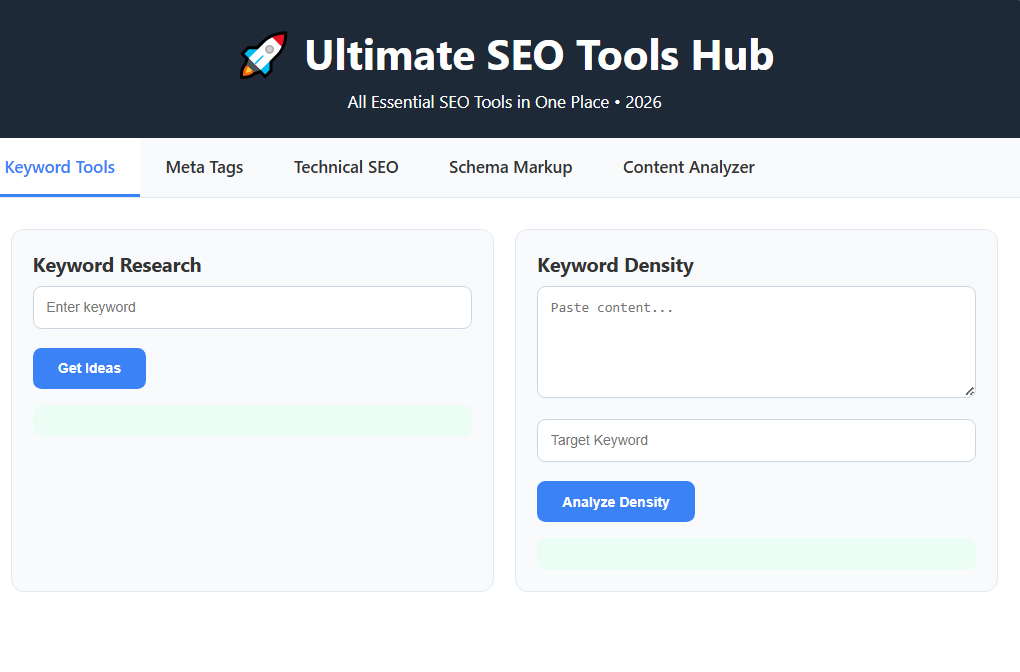Click the green results box under Analyze Density
The image size is (1020, 672).
tap(757, 554)
